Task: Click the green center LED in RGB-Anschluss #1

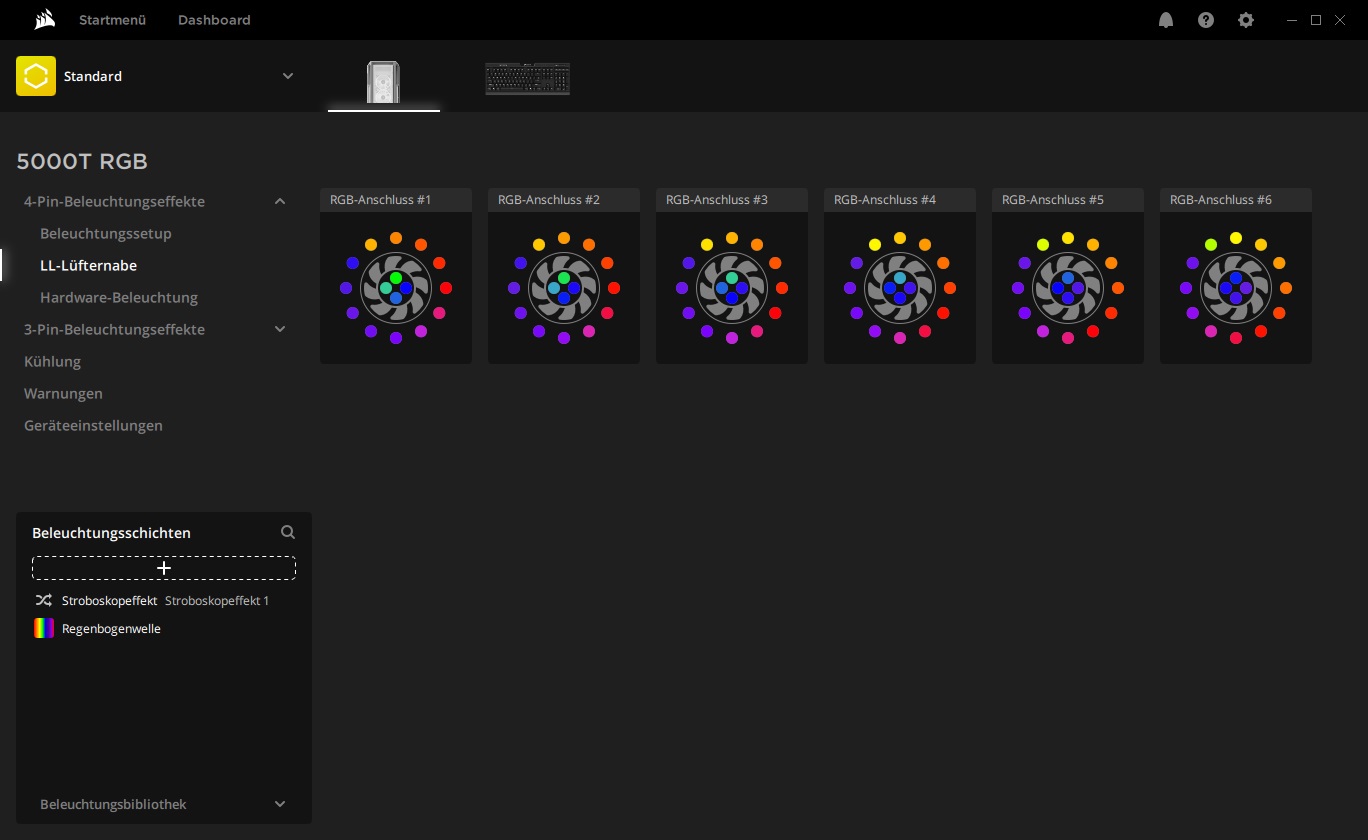Action: pyautogui.click(x=396, y=278)
